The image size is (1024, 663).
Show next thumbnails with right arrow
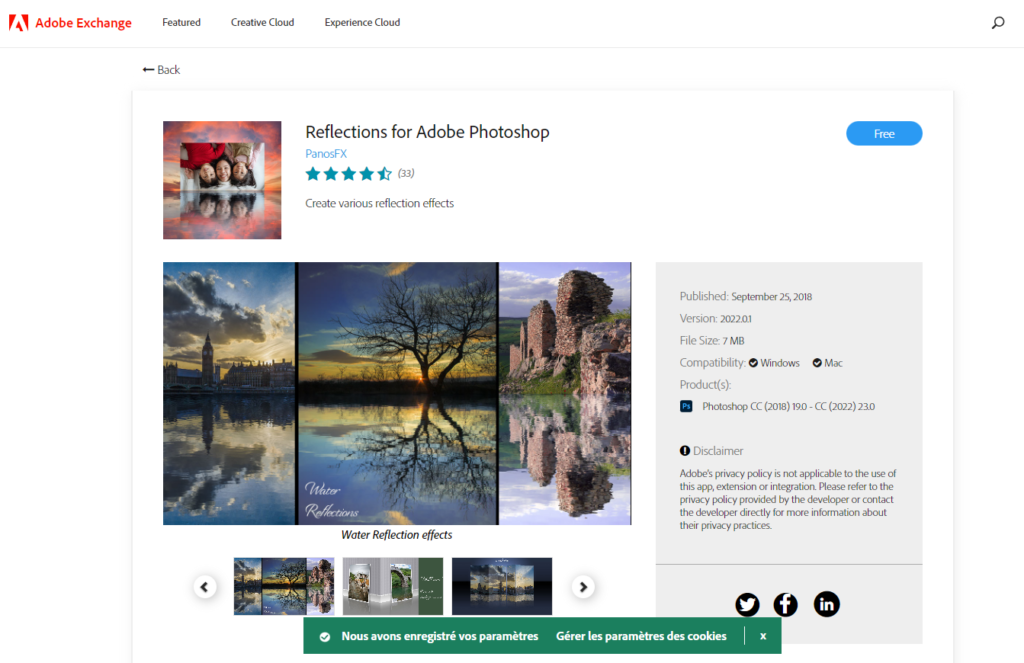(x=583, y=587)
